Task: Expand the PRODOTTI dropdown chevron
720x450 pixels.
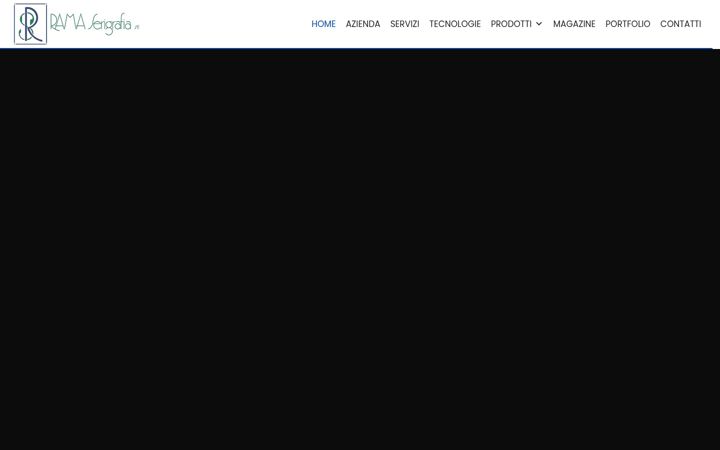Action: [x=539, y=24]
